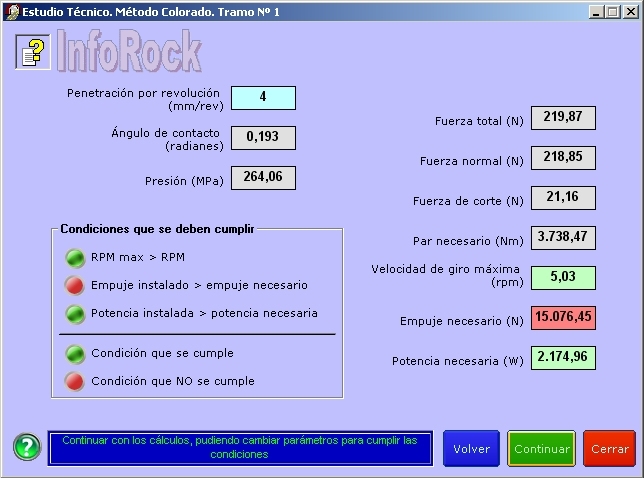Click the Presión (MPa) value field

[x=263, y=178]
